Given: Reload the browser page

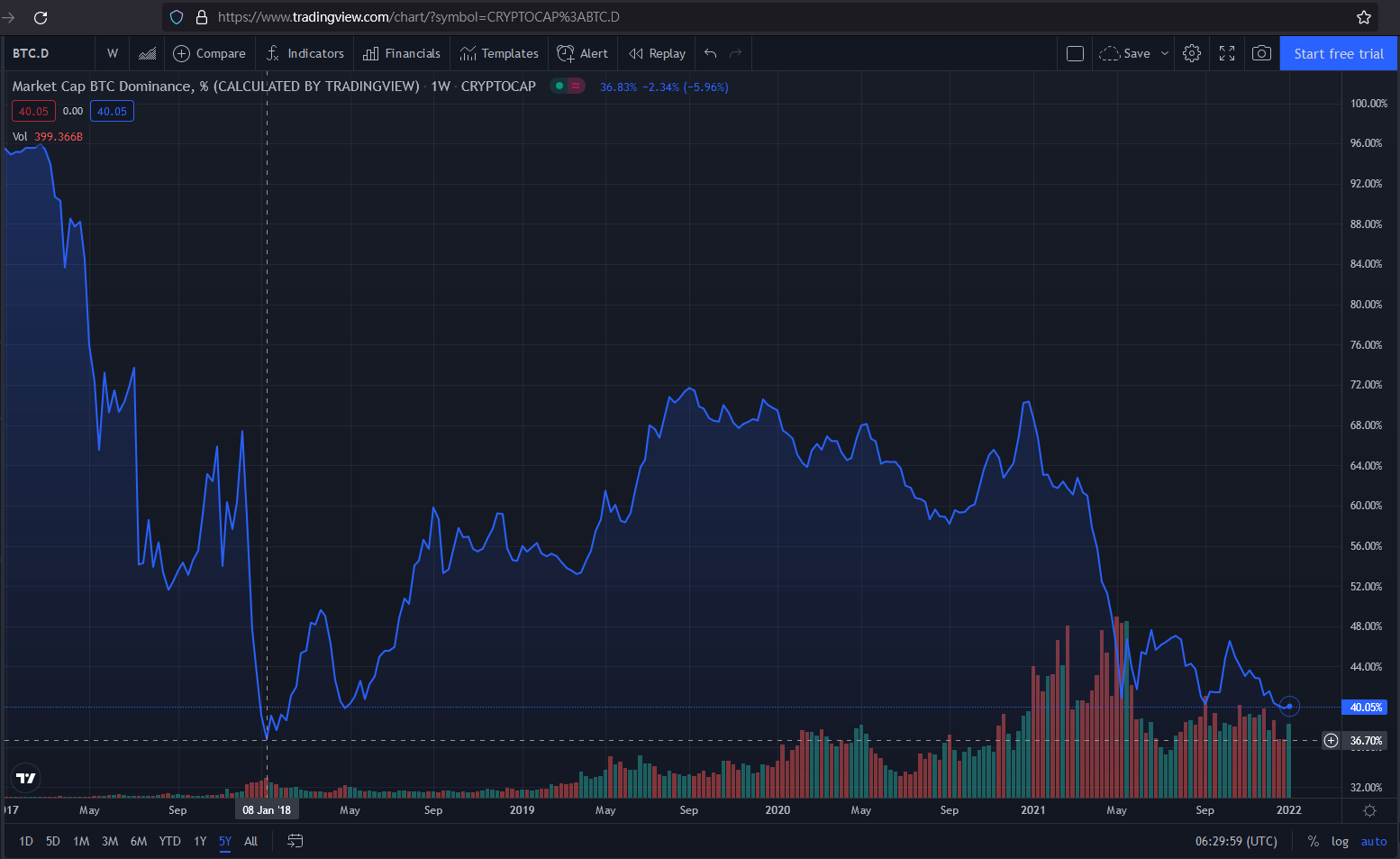Looking at the screenshot, I should click(41, 17).
